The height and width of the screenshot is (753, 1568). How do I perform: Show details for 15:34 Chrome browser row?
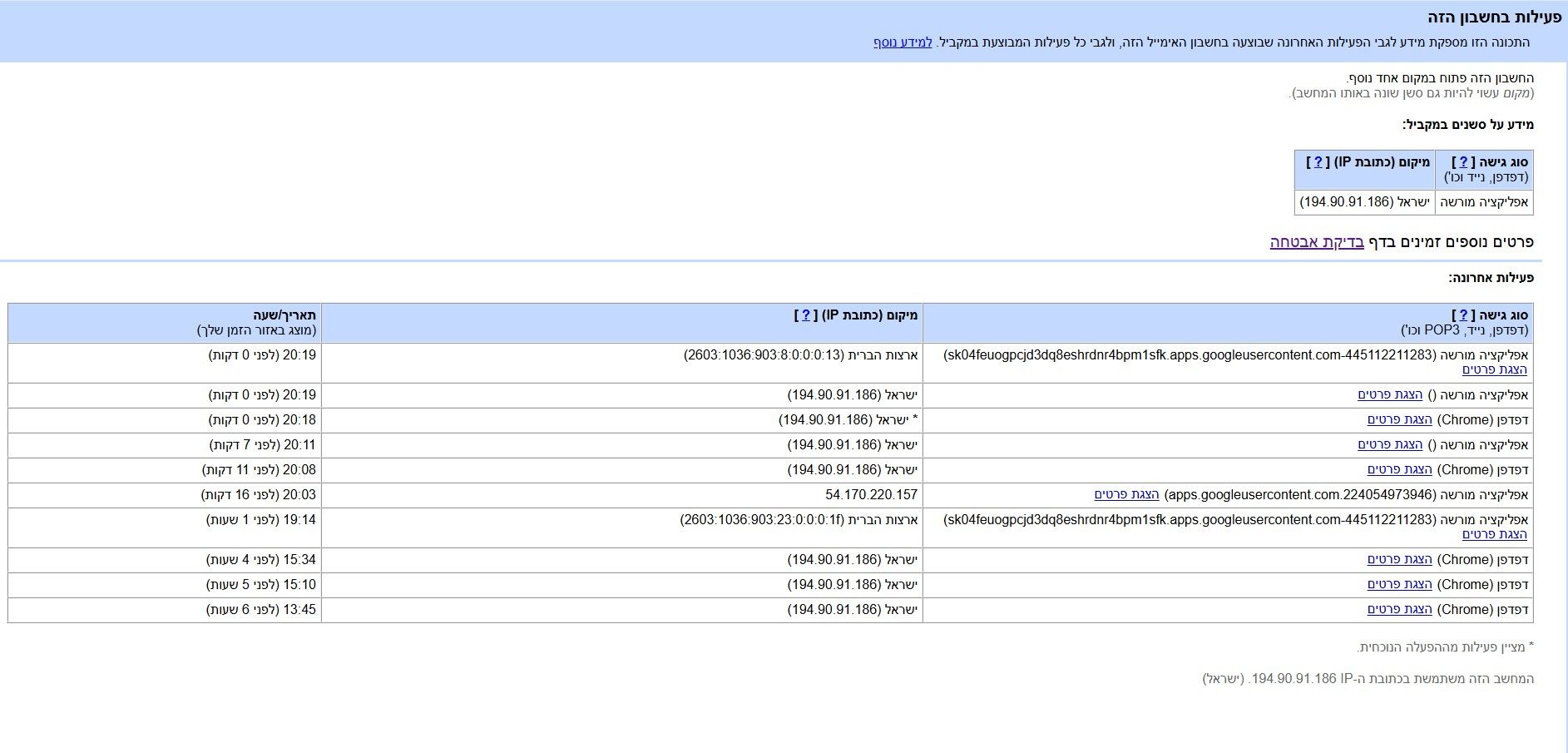(x=1399, y=559)
